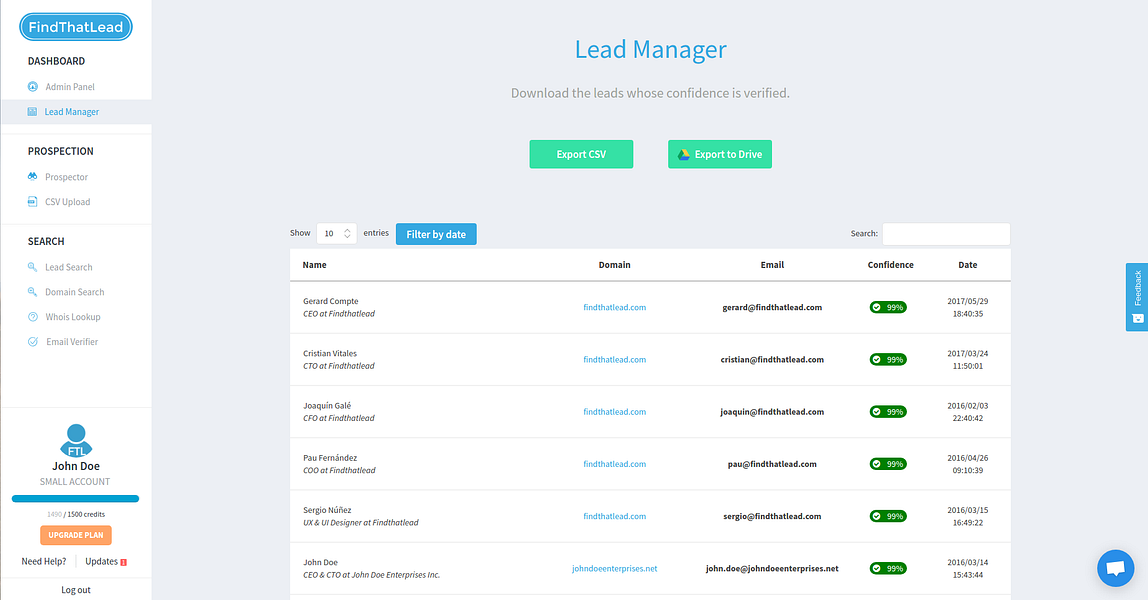Image resolution: width=1148 pixels, height=600 pixels.
Task: Click the Export to Drive button
Action: click(x=720, y=154)
